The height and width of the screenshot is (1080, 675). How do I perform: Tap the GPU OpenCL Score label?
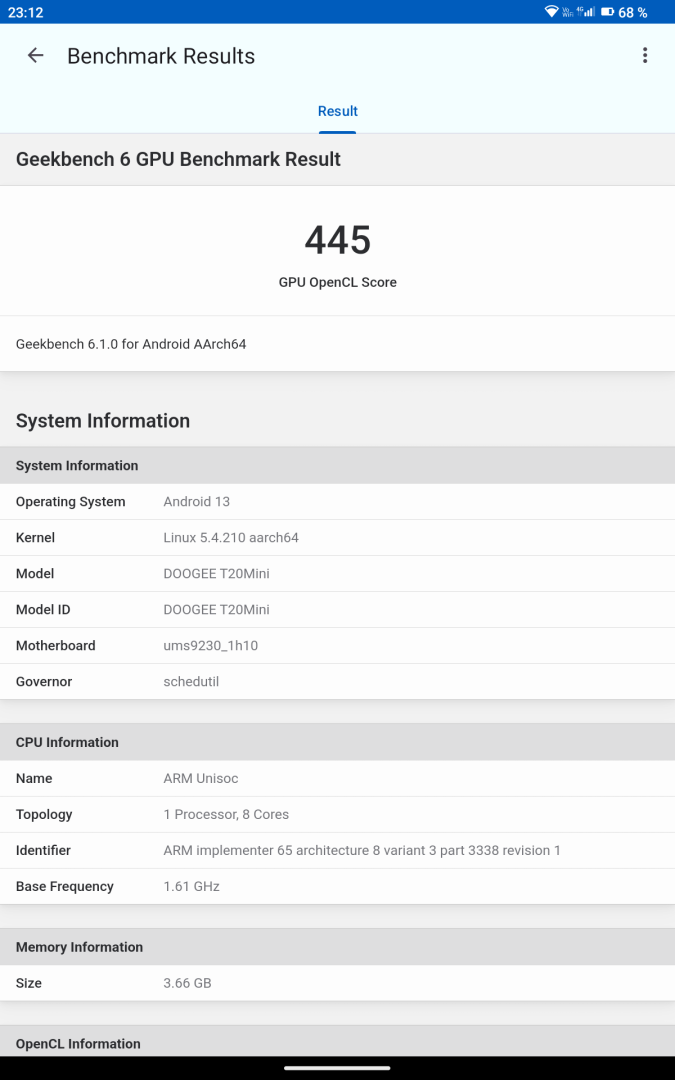coord(338,282)
